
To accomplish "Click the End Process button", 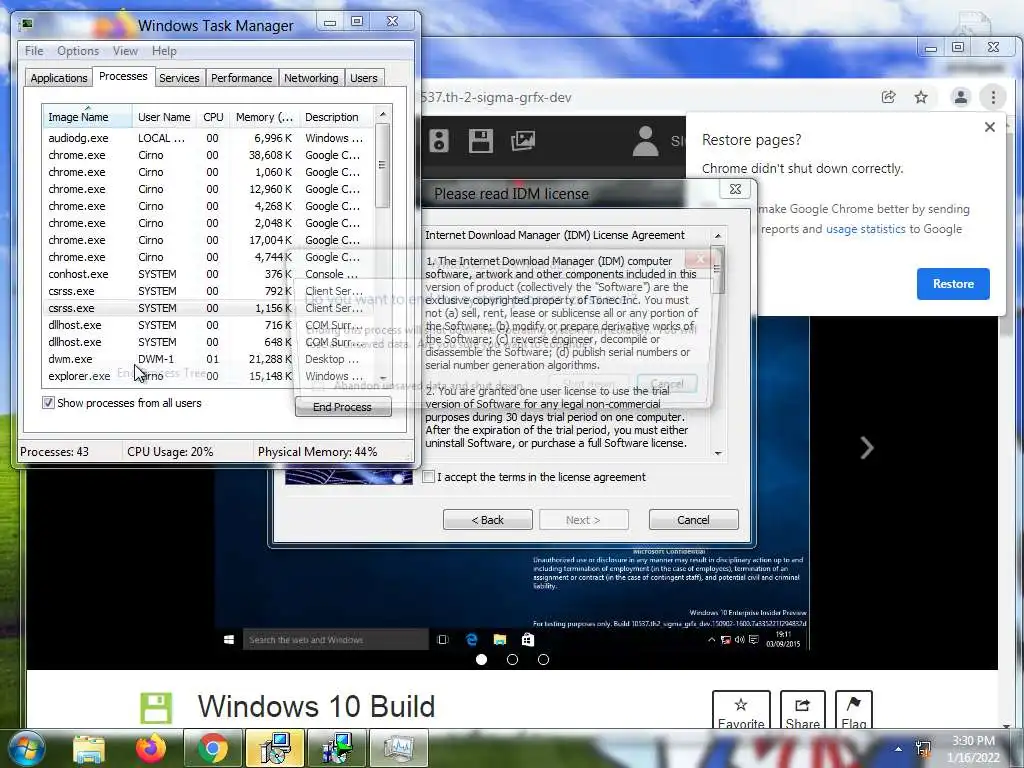I will pyautogui.click(x=343, y=407).
